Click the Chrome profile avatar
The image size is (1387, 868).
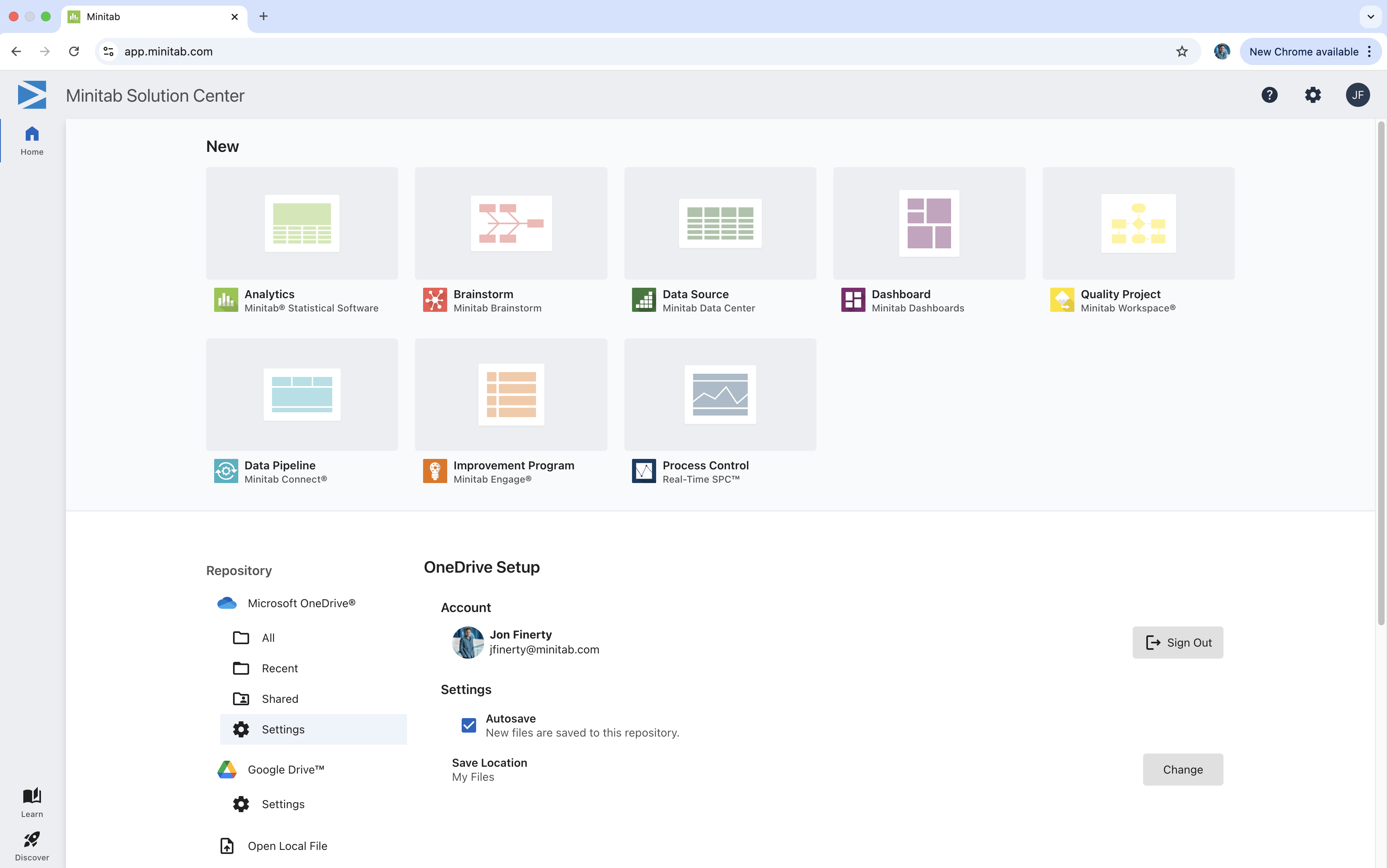coord(1222,52)
